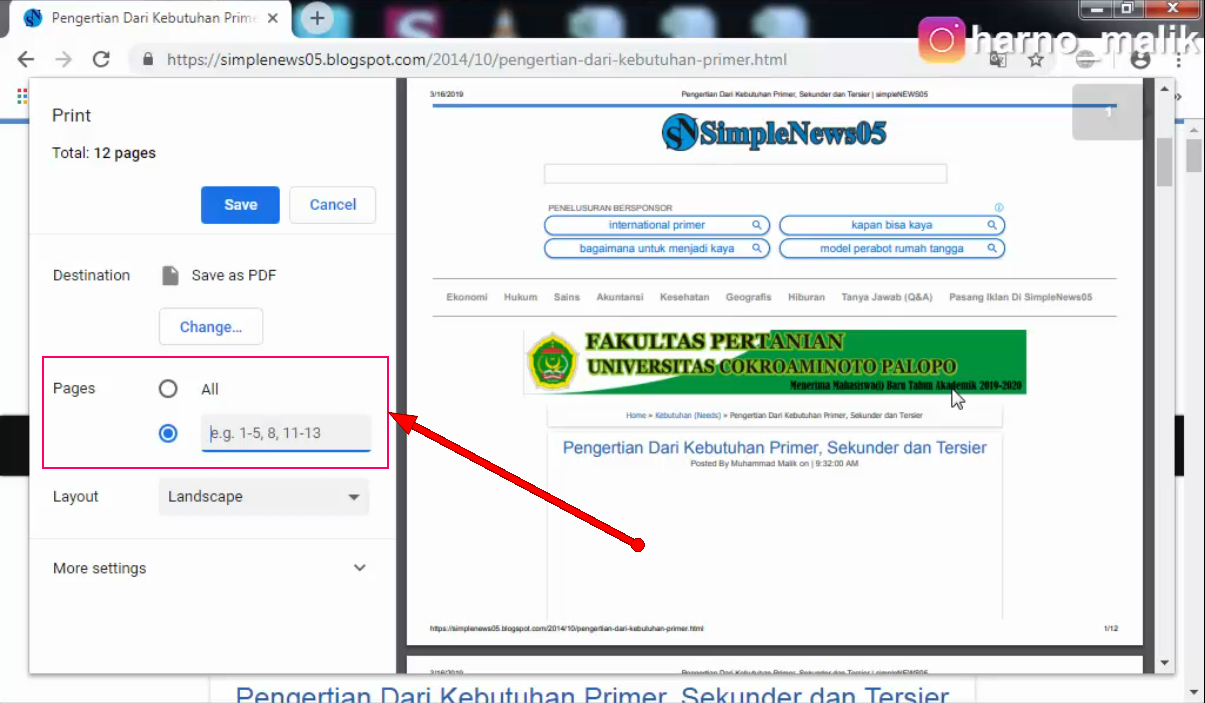1205x703 pixels.
Task: Navigate back with the back arrow
Action: tap(25, 59)
